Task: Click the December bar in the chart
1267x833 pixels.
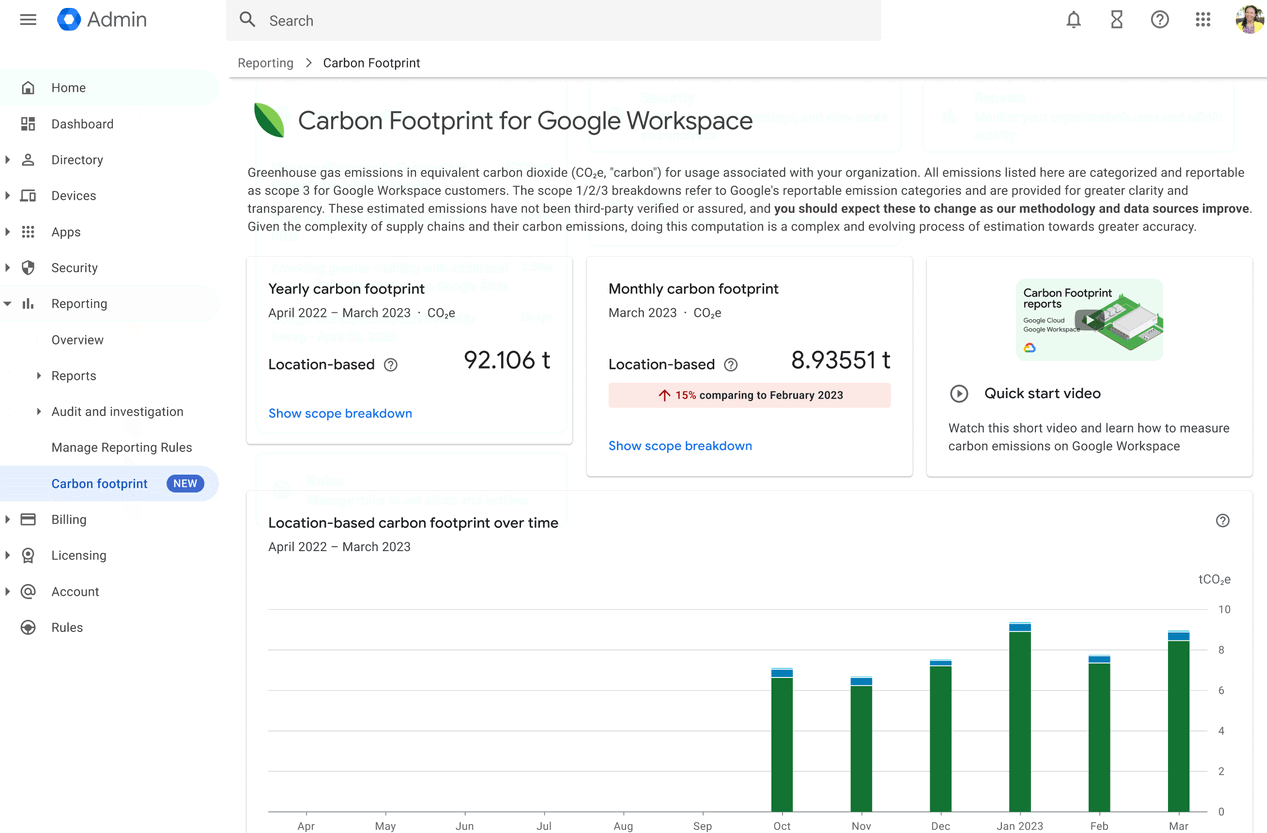Action: point(941,736)
